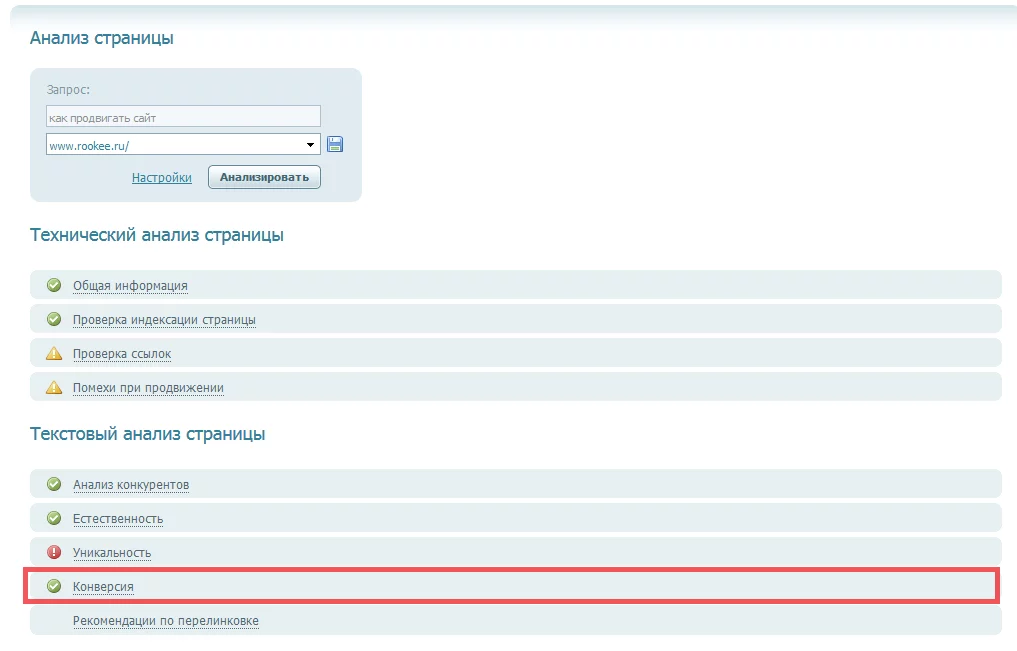Click green check icon beside Проверка индексации страницы
1017x651 pixels.
click(x=54, y=319)
